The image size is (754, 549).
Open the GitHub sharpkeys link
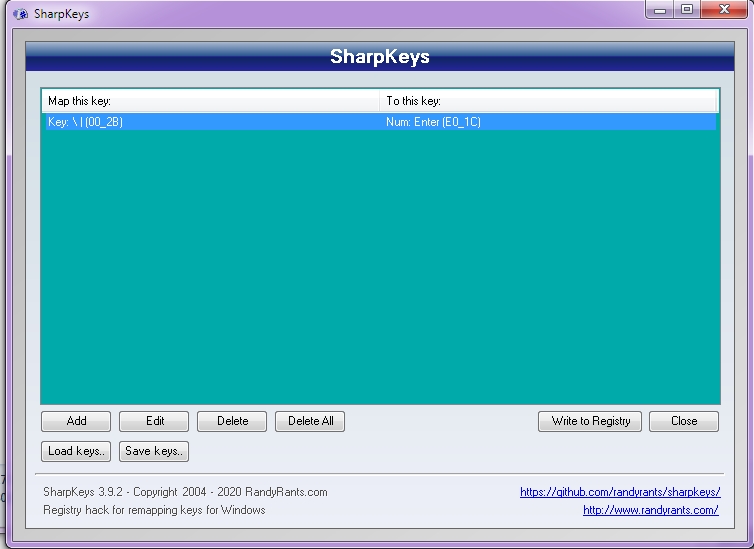click(x=620, y=492)
